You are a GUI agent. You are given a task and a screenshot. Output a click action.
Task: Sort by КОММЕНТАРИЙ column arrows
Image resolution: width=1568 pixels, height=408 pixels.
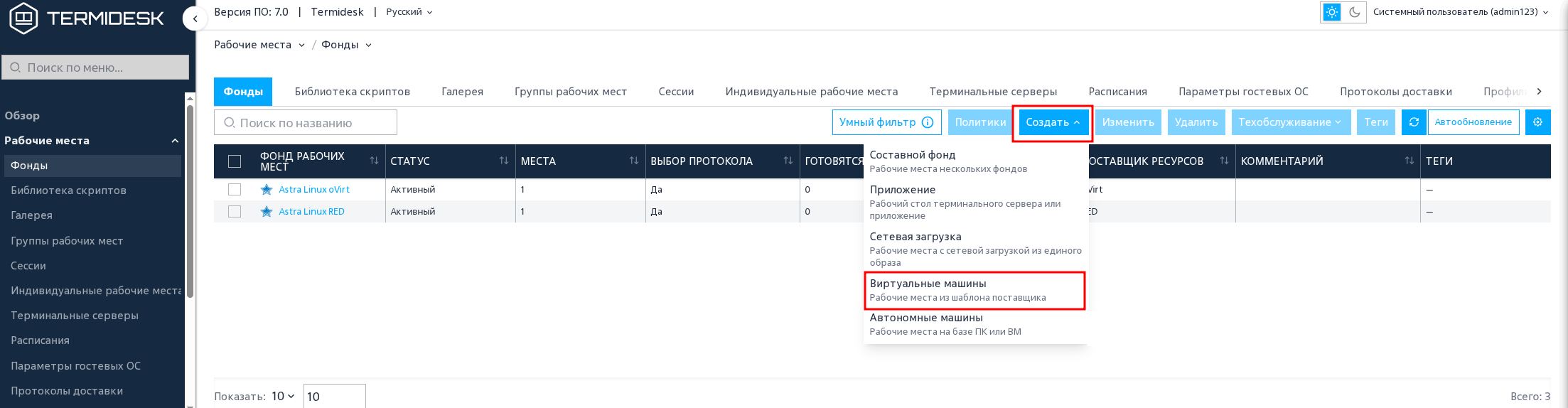[x=1409, y=161]
